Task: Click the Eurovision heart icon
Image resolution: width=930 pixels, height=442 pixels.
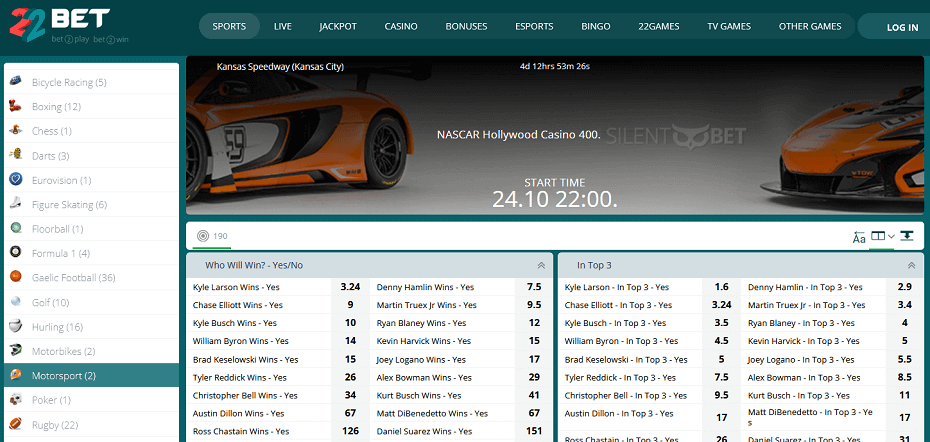Action: (16, 180)
